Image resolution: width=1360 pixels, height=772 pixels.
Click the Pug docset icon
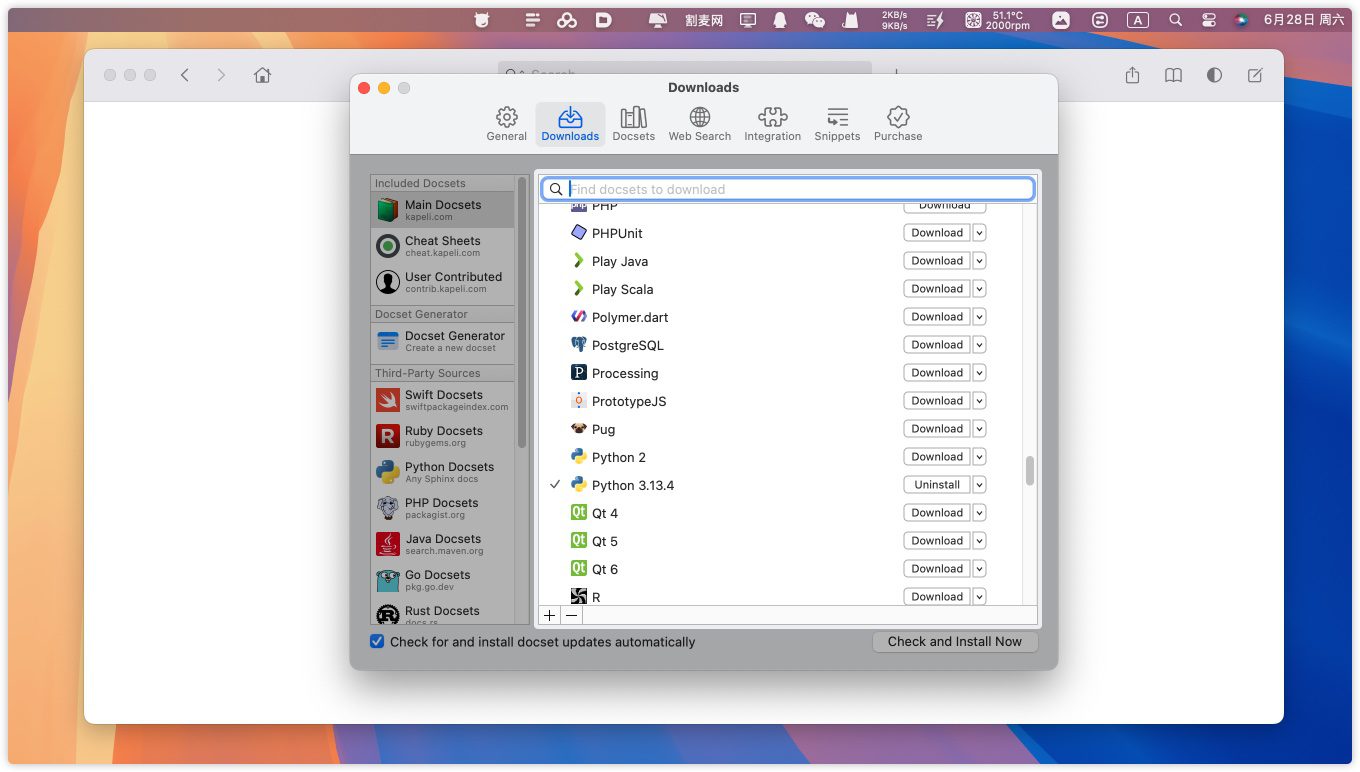(578, 428)
